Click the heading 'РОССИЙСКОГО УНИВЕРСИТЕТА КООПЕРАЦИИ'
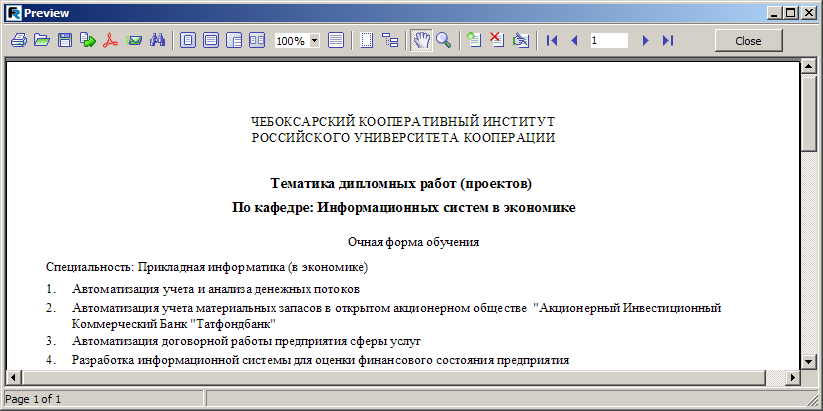This screenshot has width=823, height=411. click(403, 138)
